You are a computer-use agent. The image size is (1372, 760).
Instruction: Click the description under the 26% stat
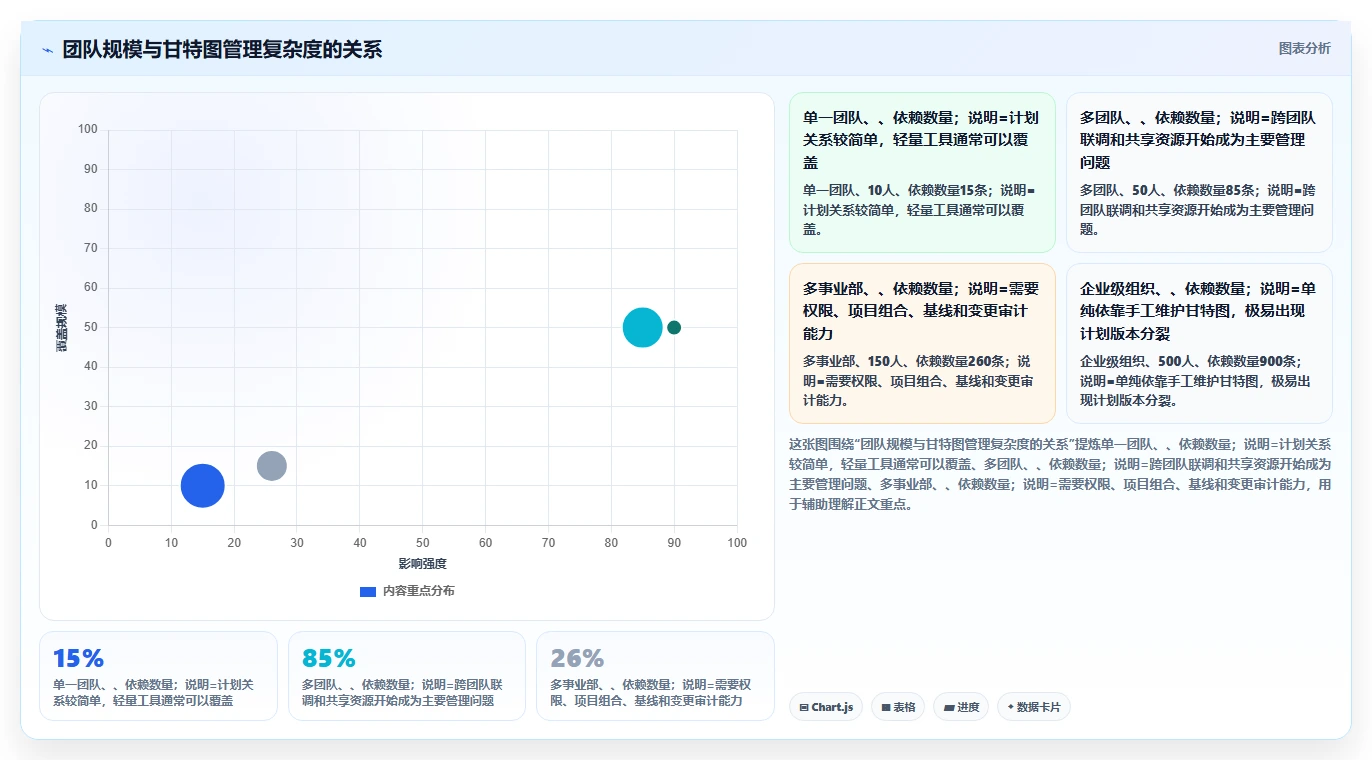[651, 693]
